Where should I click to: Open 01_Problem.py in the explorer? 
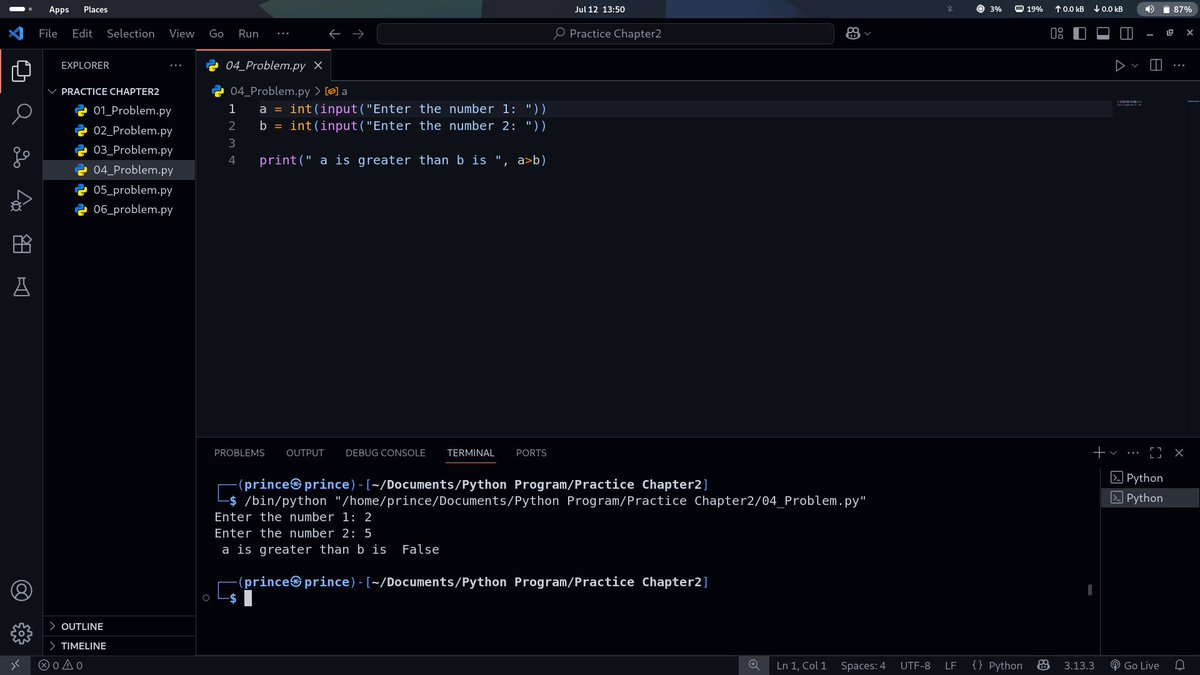pos(119,110)
